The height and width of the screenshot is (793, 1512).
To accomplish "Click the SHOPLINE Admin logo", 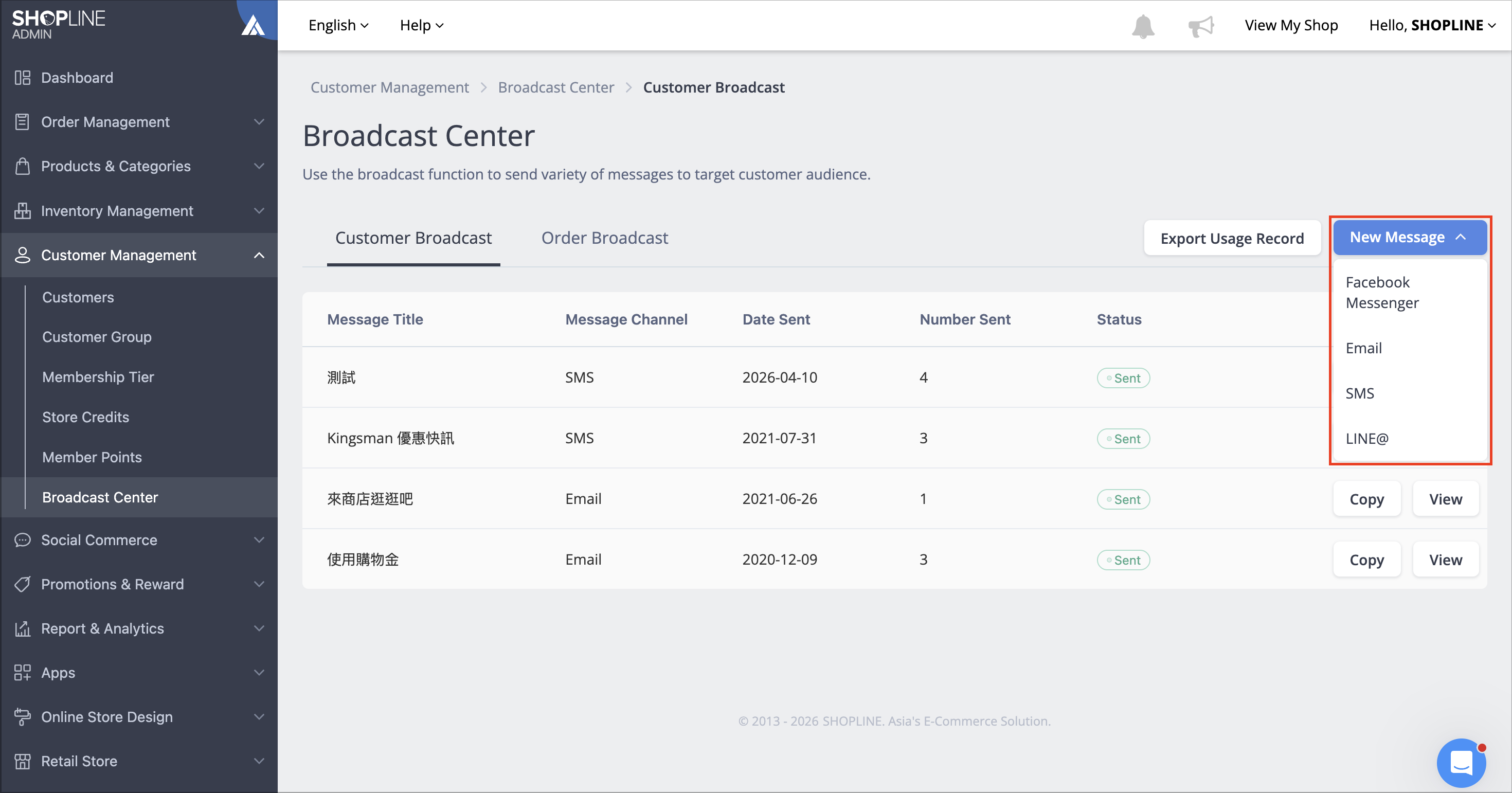I will 59,25.
